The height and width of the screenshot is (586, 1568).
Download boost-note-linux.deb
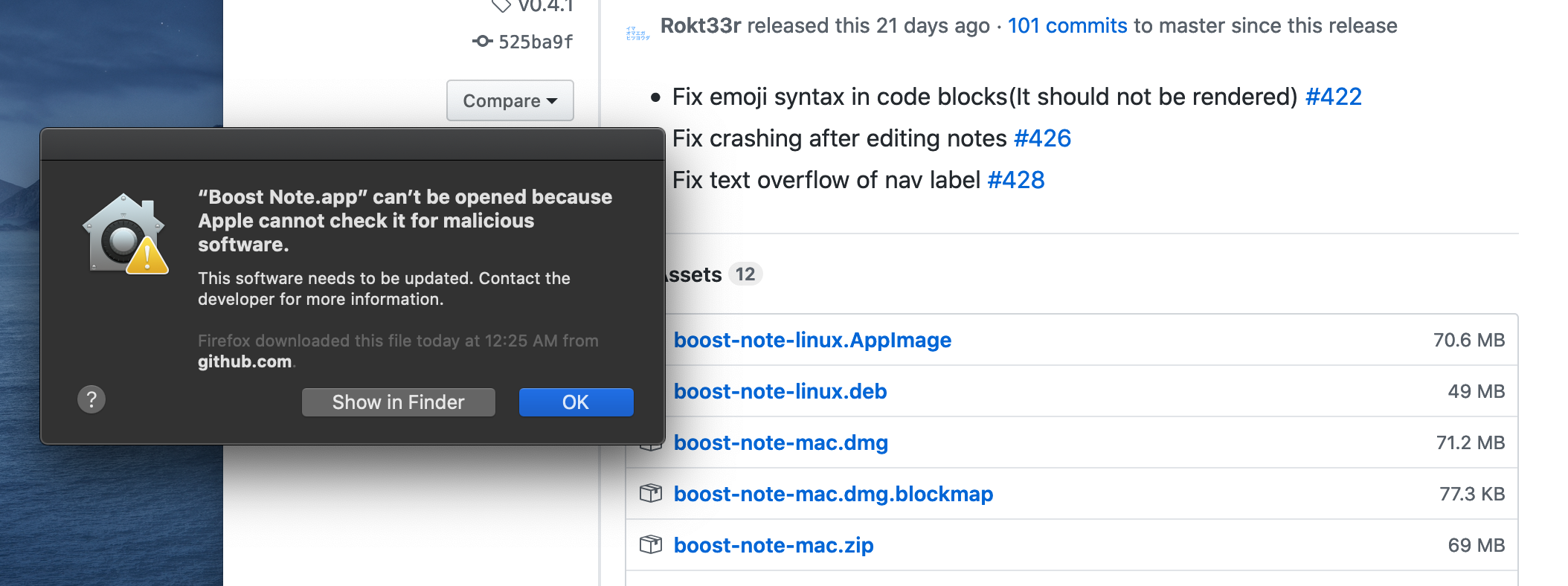(x=780, y=391)
